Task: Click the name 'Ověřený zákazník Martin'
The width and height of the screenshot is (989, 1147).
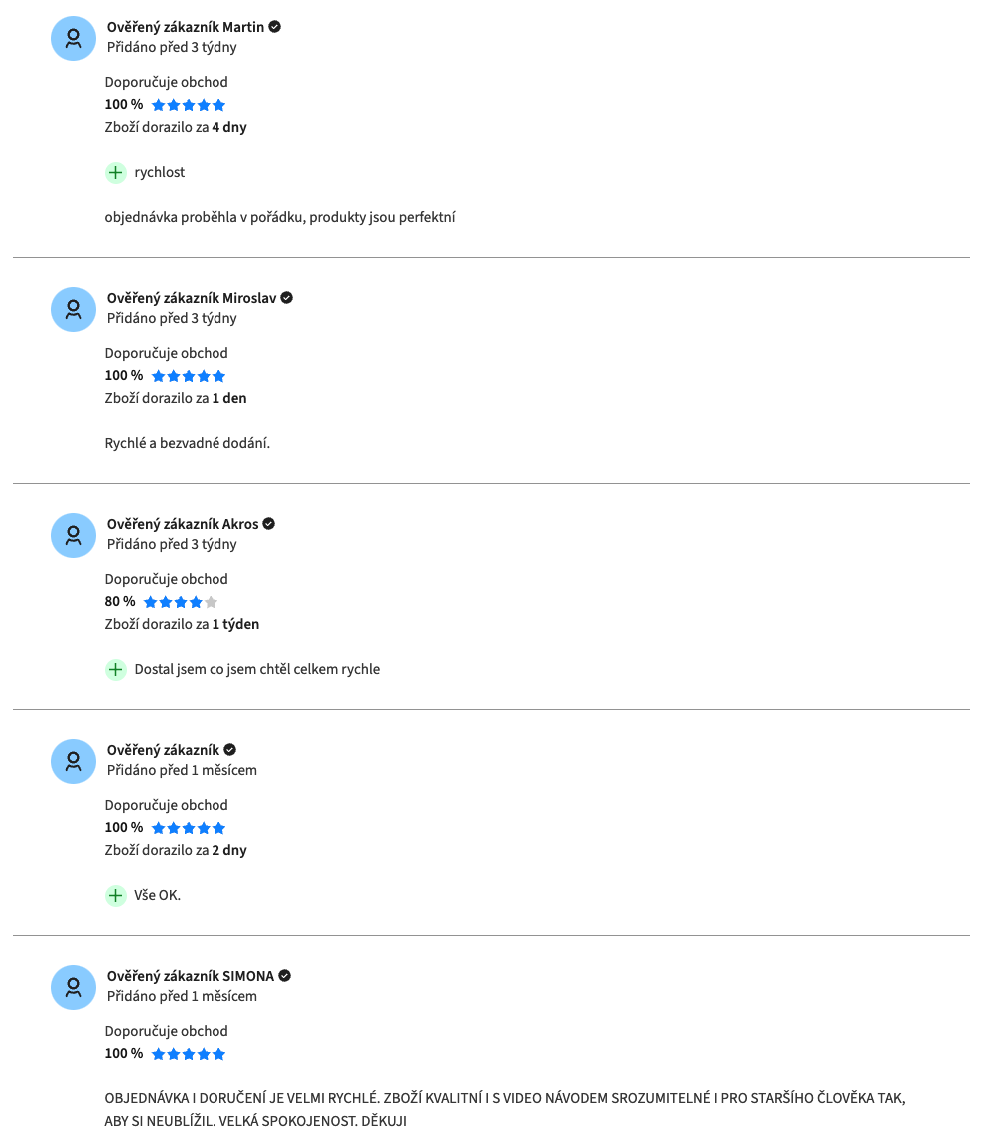Action: click(185, 27)
